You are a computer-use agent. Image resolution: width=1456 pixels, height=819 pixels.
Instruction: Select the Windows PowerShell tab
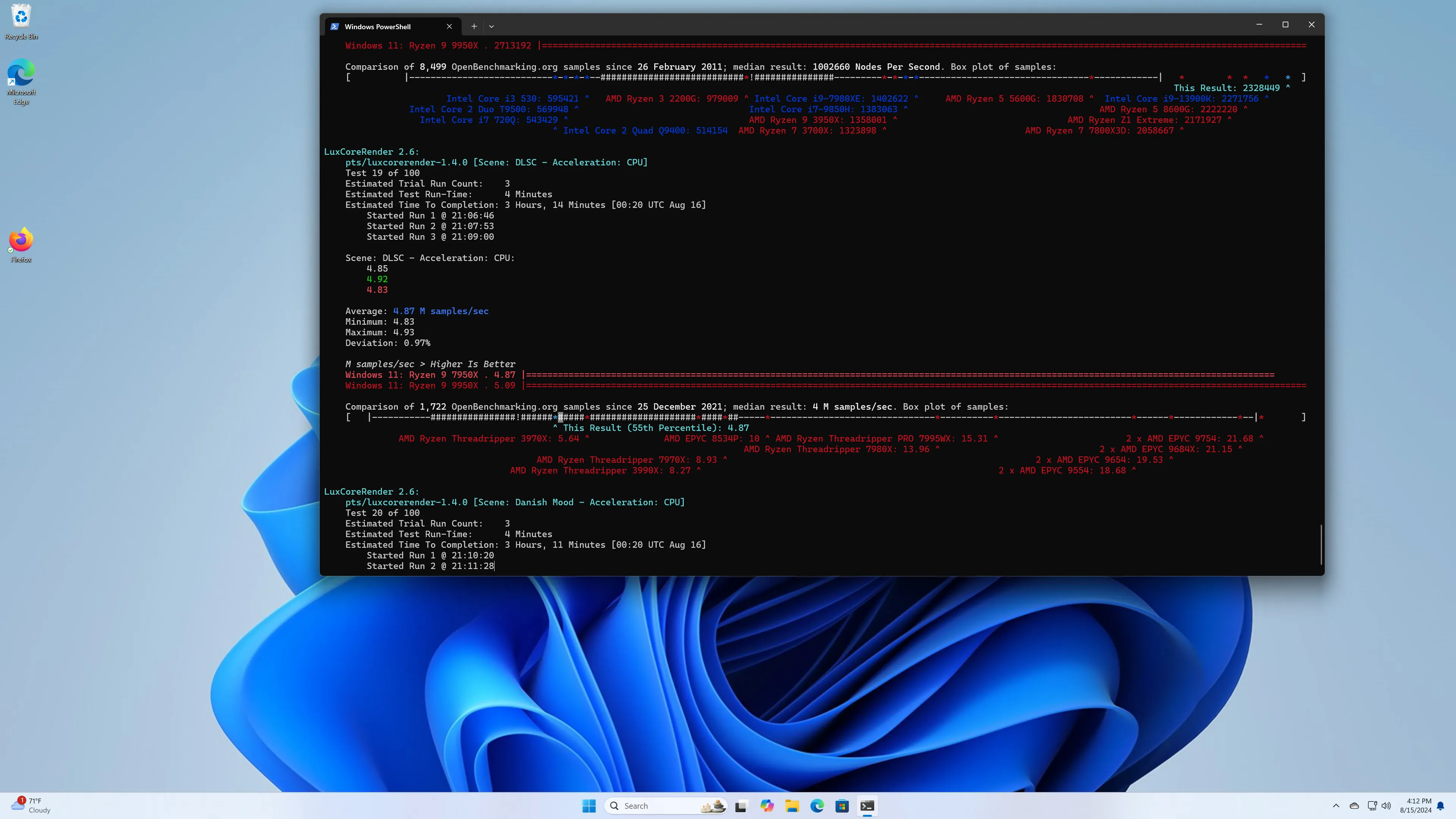pos(378,27)
